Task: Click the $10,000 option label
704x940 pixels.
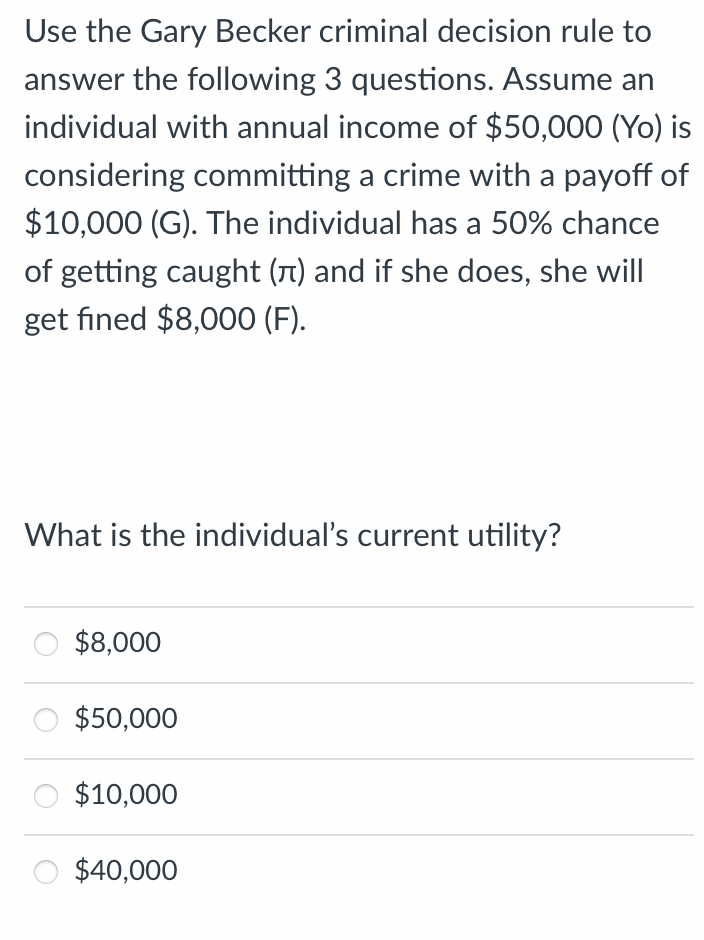Action: [x=125, y=796]
